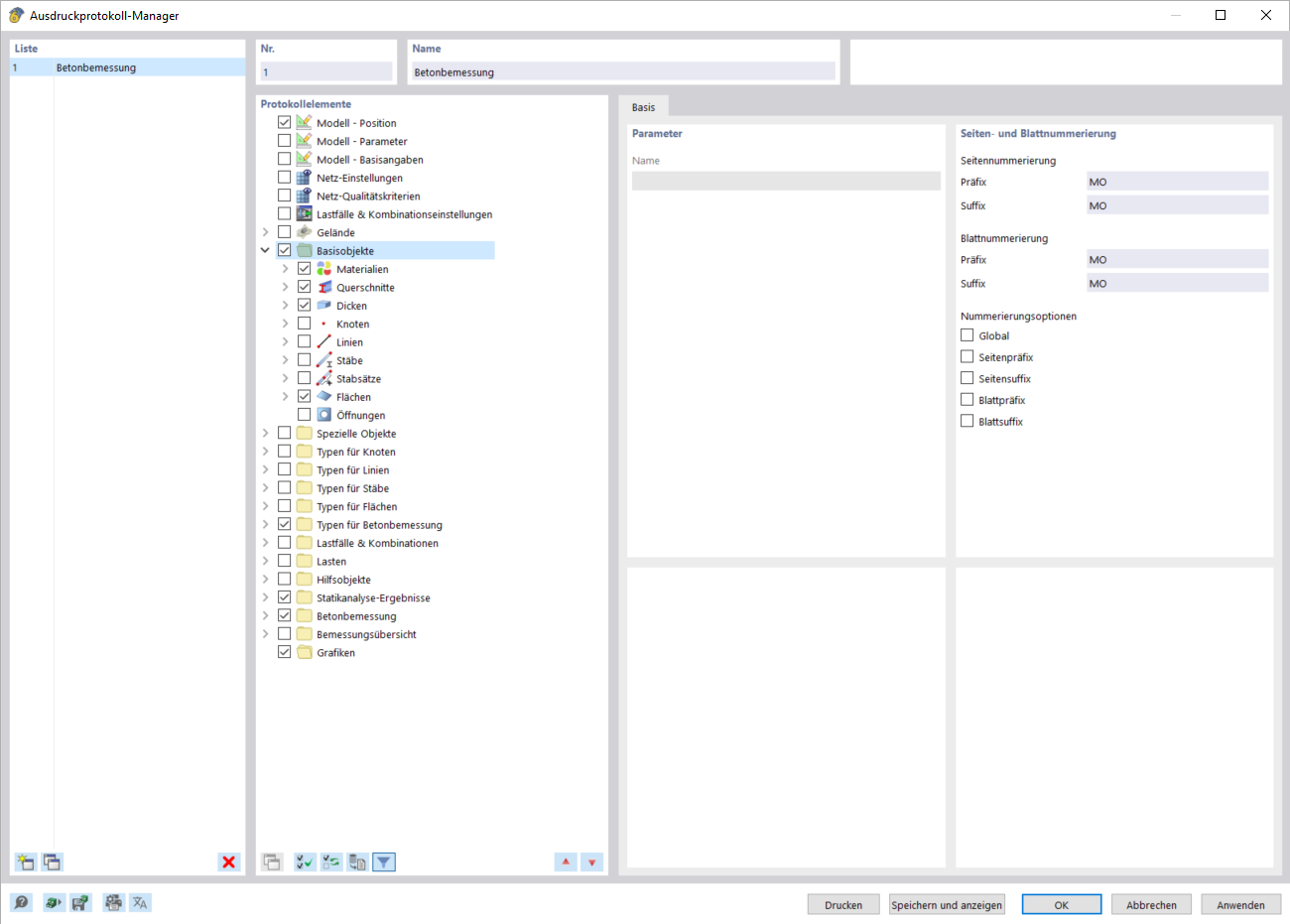The height and width of the screenshot is (924, 1290).
Task: Click the language translation icon
Action: click(140, 903)
